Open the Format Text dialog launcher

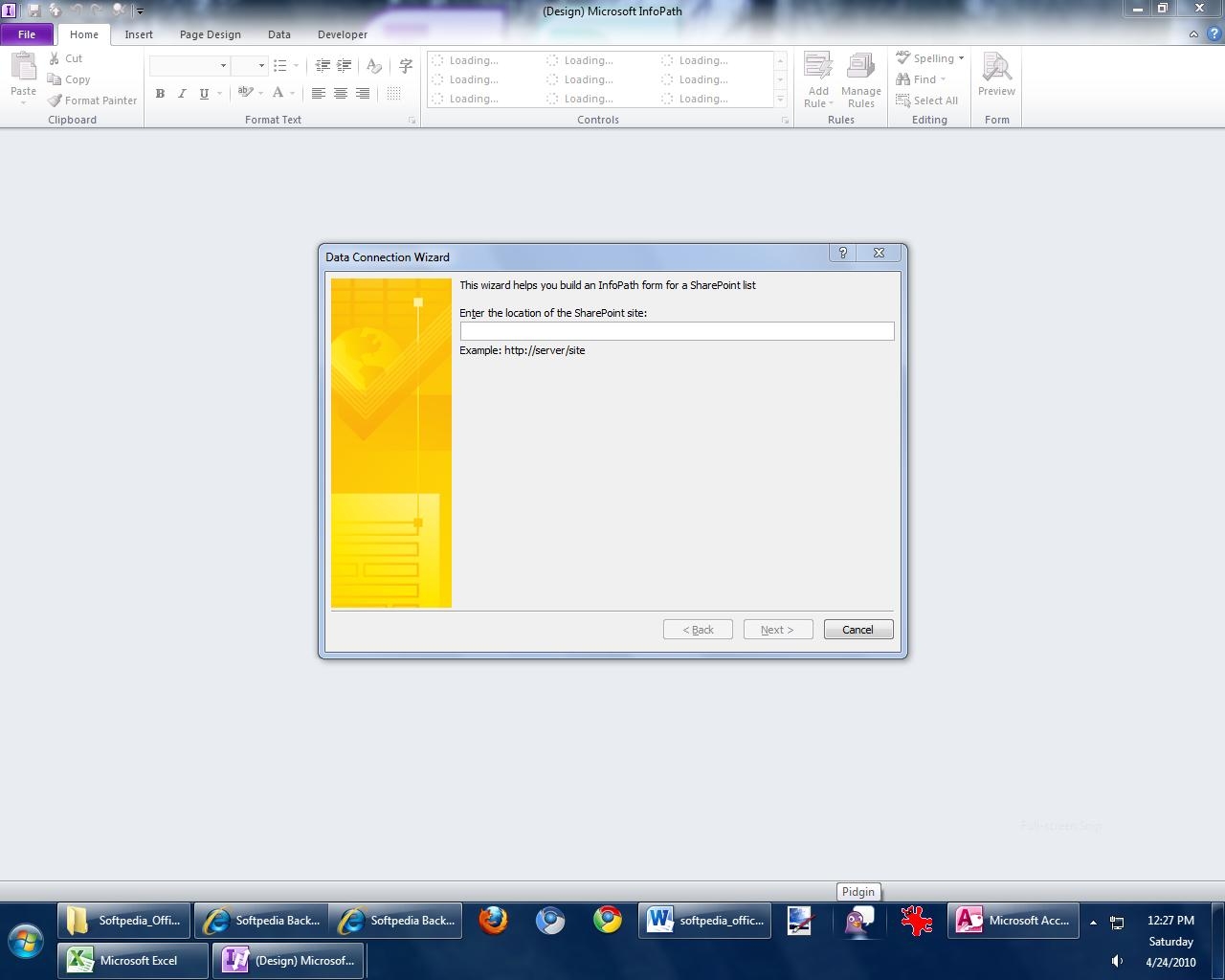pos(412,121)
